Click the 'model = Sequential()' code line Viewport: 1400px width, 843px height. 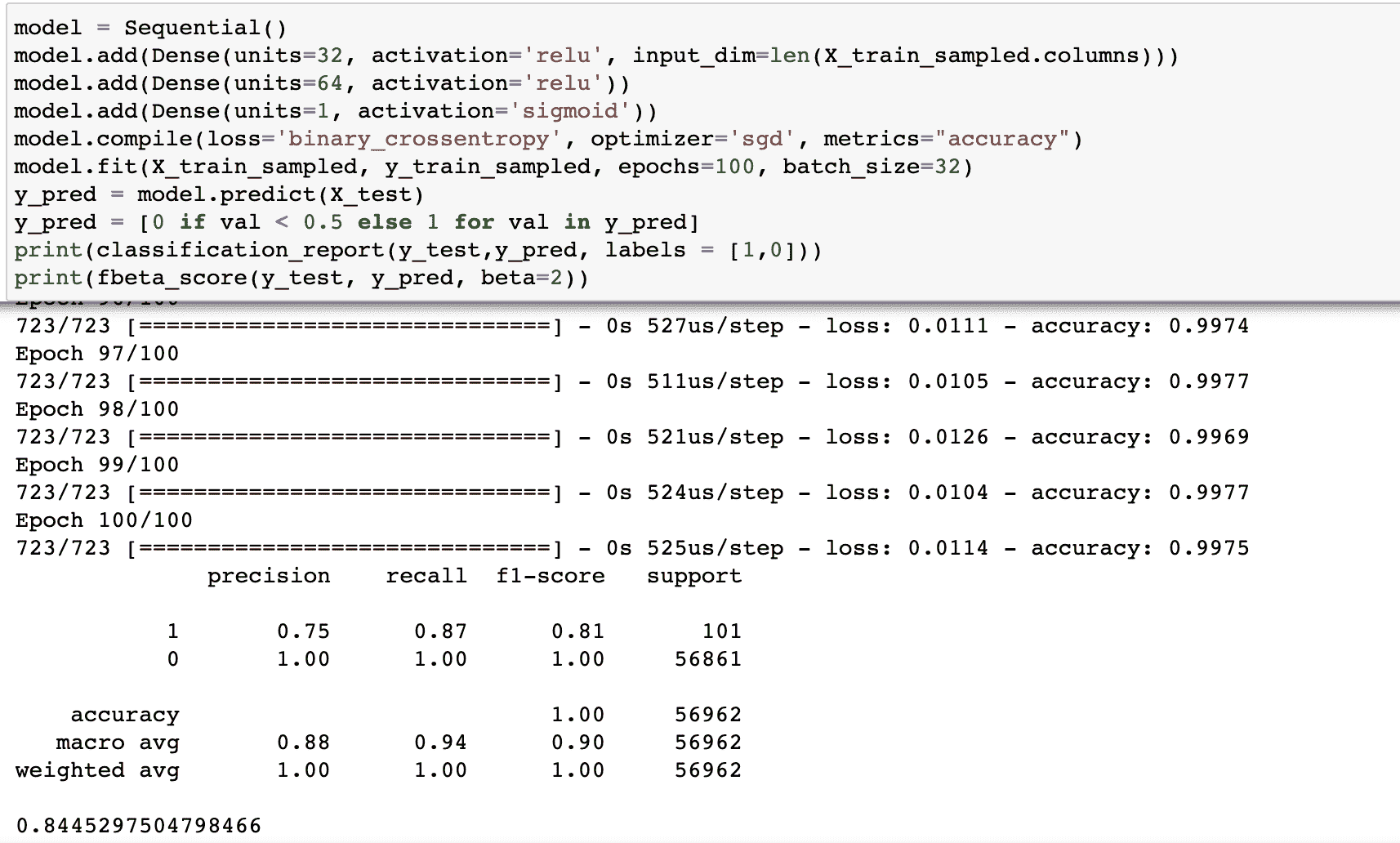coord(150,28)
